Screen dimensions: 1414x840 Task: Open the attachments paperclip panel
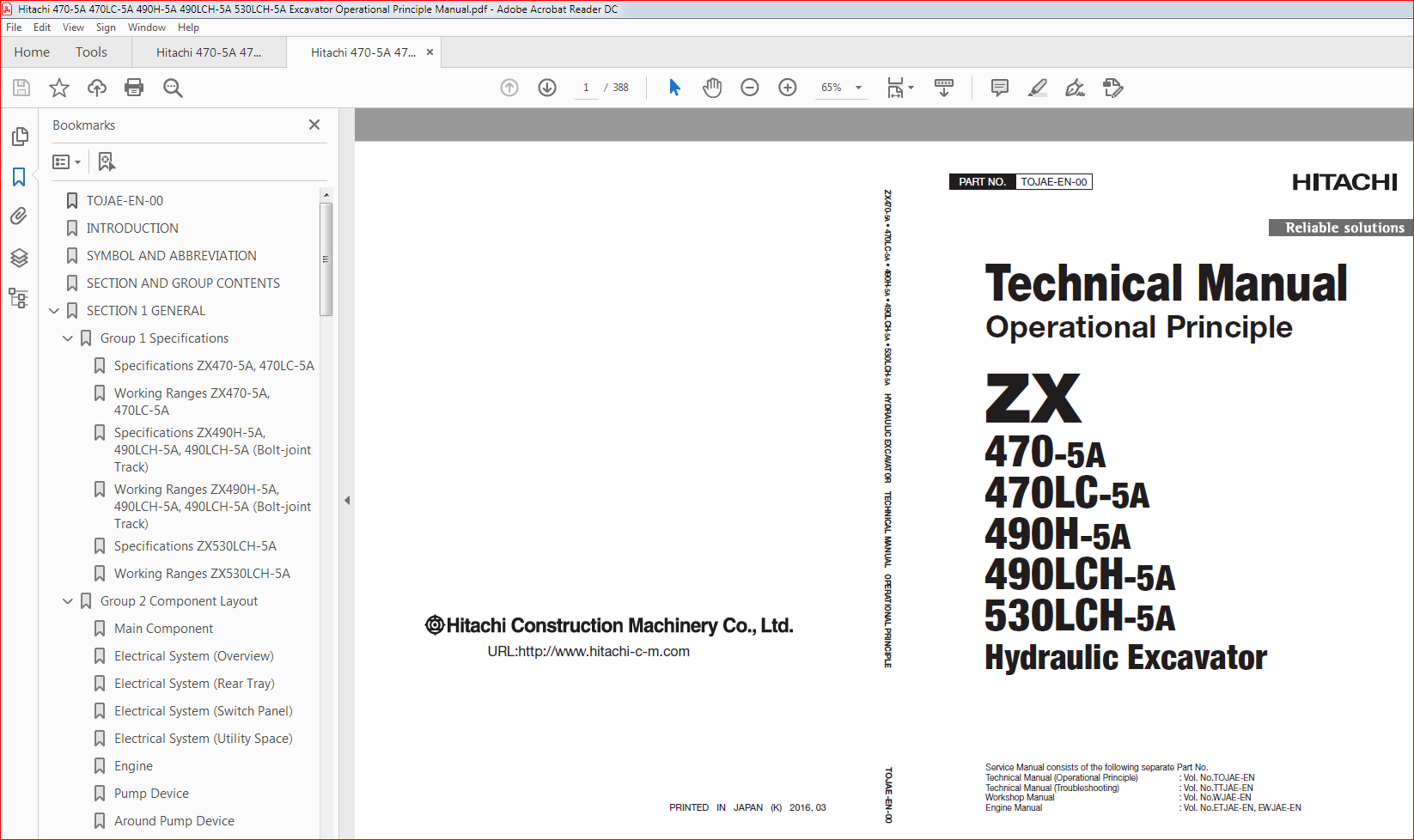[x=19, y=216]
